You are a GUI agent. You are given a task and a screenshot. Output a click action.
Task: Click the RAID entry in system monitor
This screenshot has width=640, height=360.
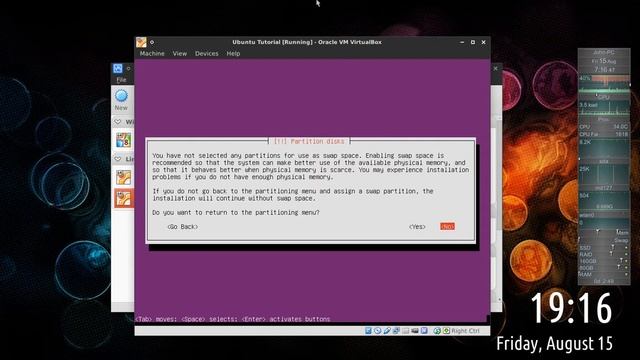tap(586, 254)
